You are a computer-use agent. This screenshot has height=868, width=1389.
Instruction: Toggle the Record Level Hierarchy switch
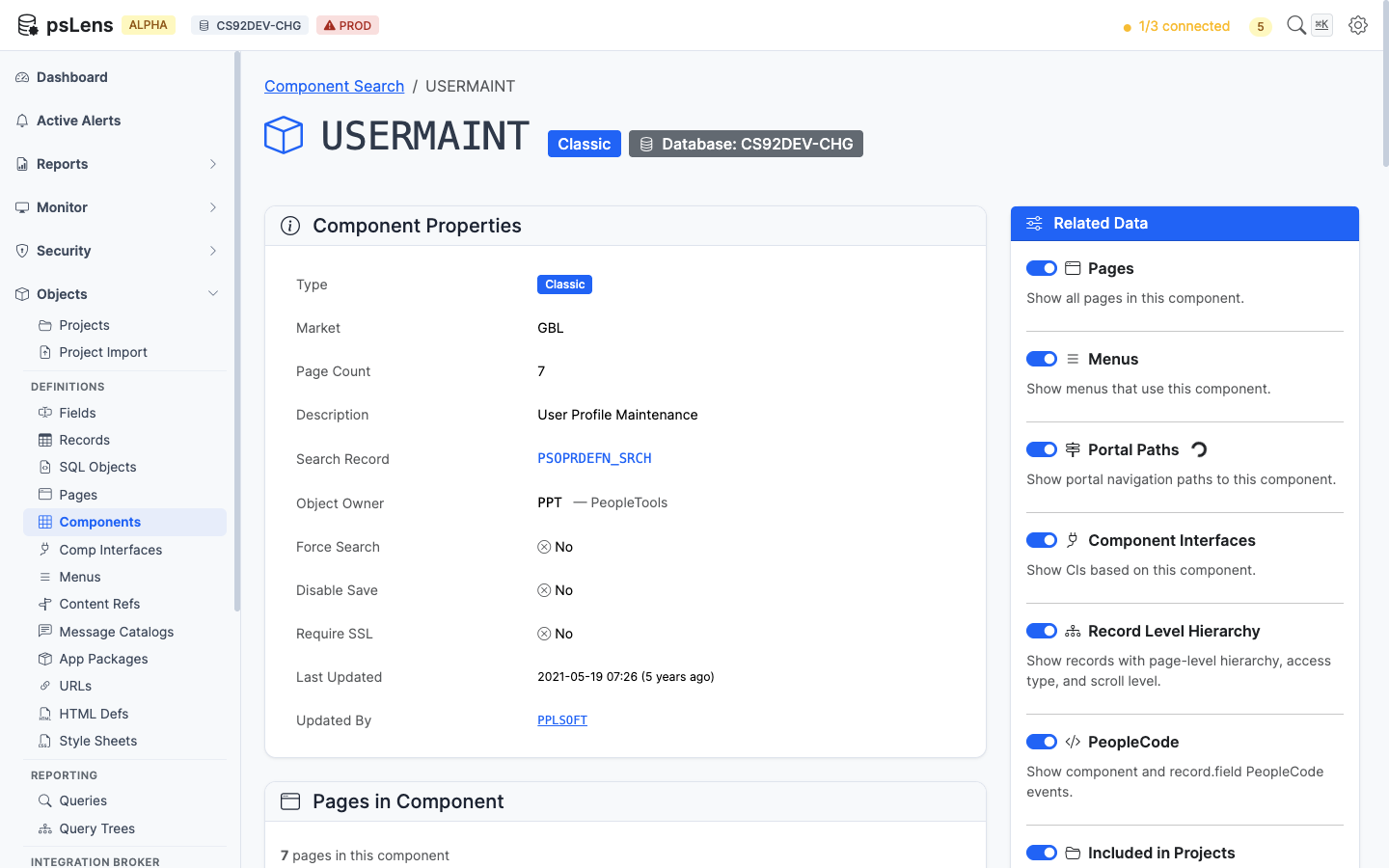point(1042,631)
